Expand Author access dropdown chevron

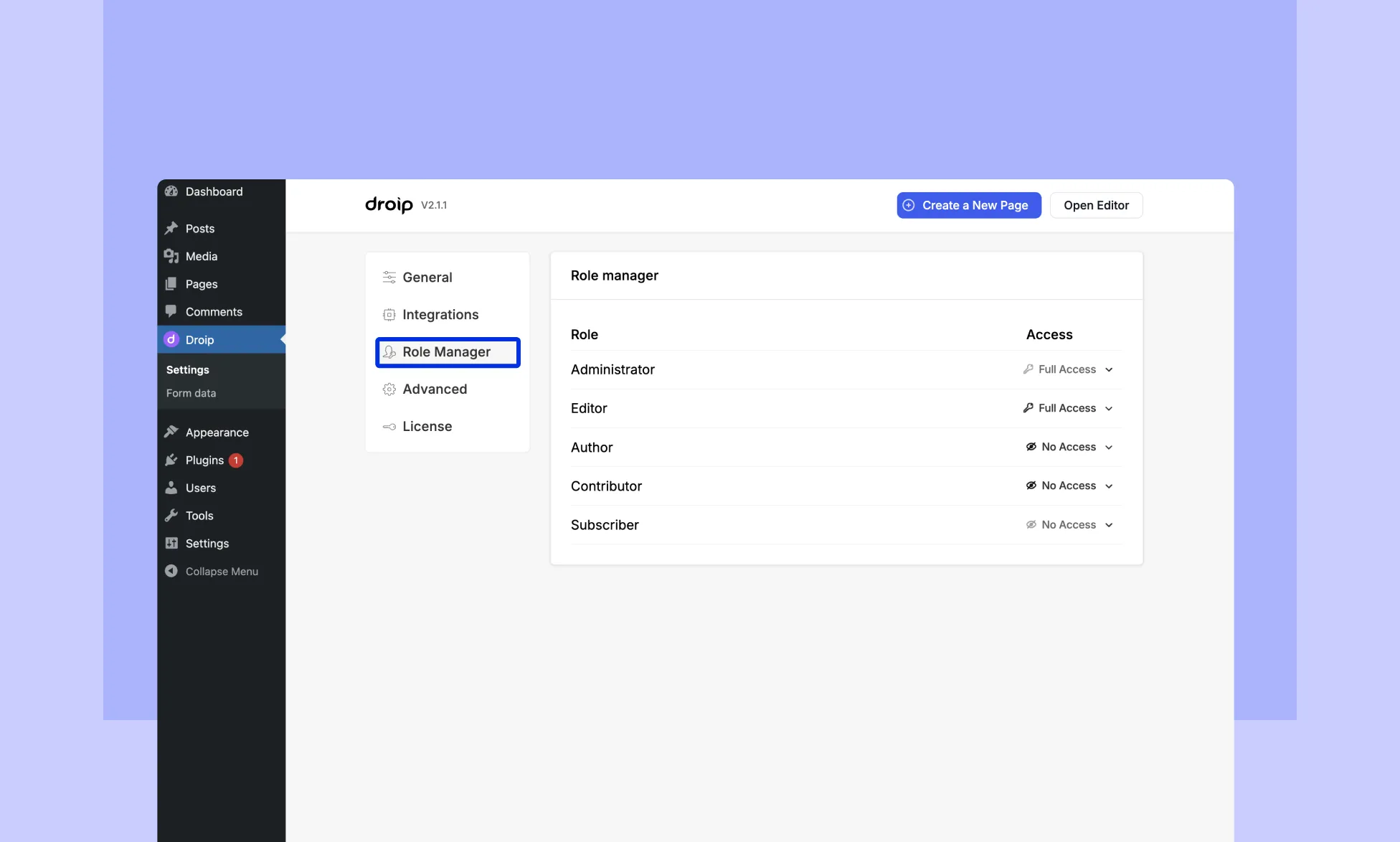[1109, 447]
